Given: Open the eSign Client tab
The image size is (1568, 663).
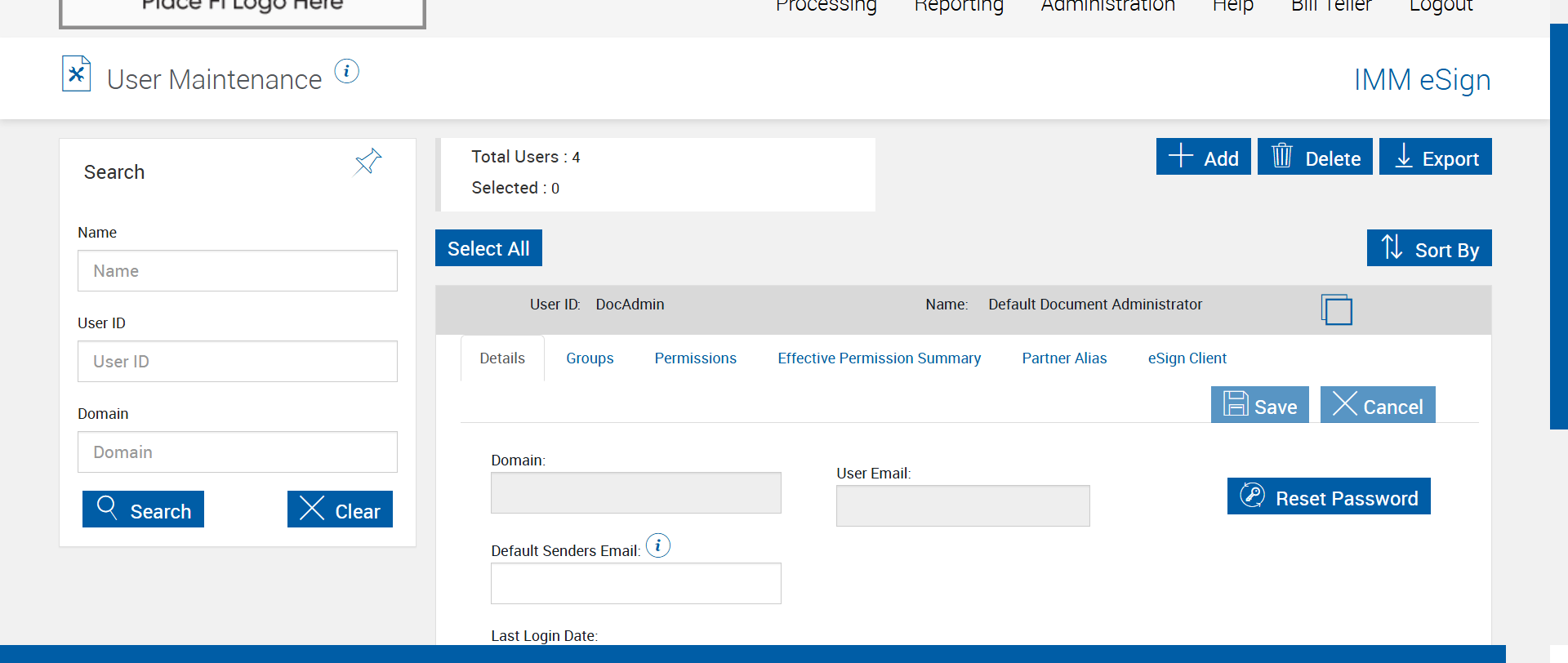Looking at the screenshot, I should pyautogui.click(x=1187, y=358).
